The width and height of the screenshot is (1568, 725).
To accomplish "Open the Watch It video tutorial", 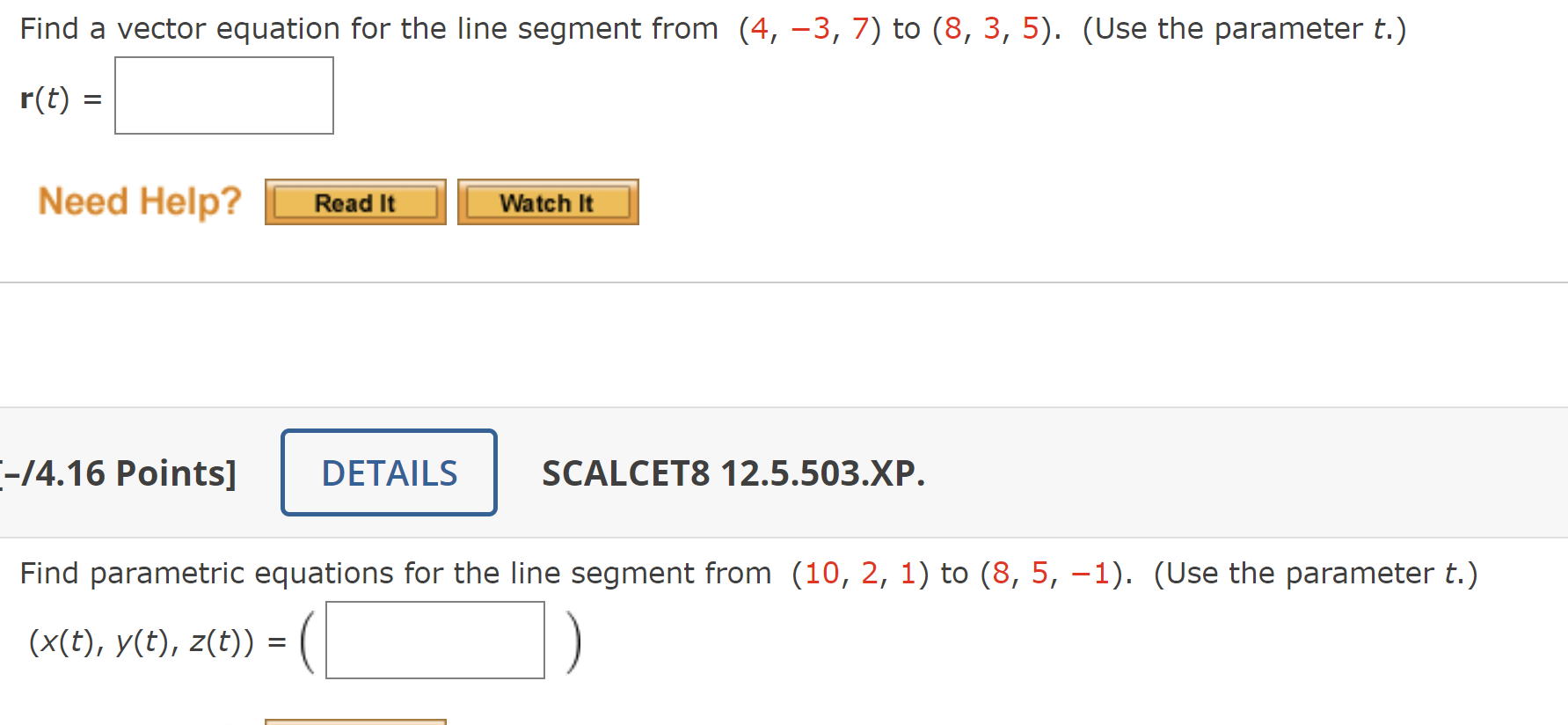I will coord(547,201).
